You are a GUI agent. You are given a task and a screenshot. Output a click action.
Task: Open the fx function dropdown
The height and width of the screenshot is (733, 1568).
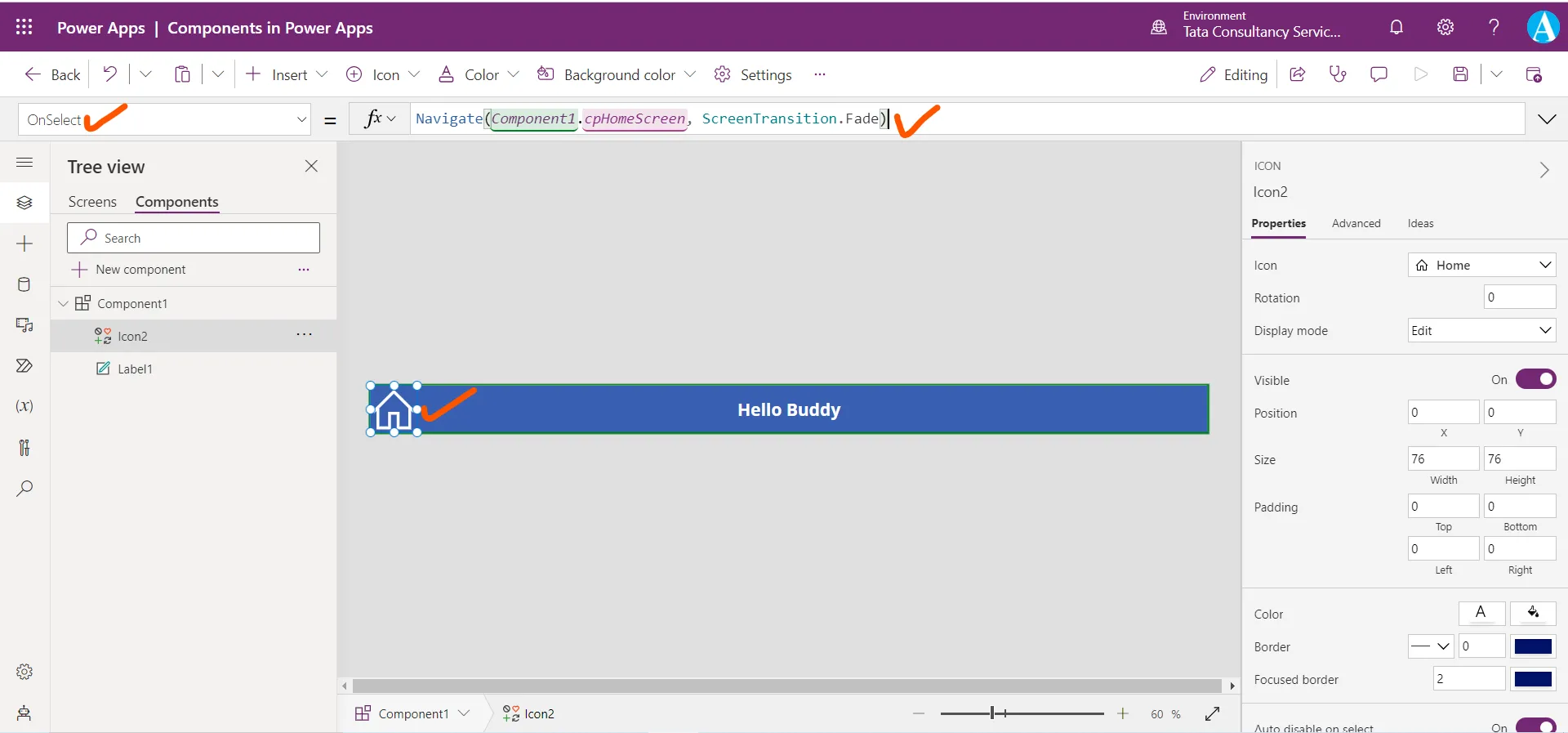coord(380,119)
